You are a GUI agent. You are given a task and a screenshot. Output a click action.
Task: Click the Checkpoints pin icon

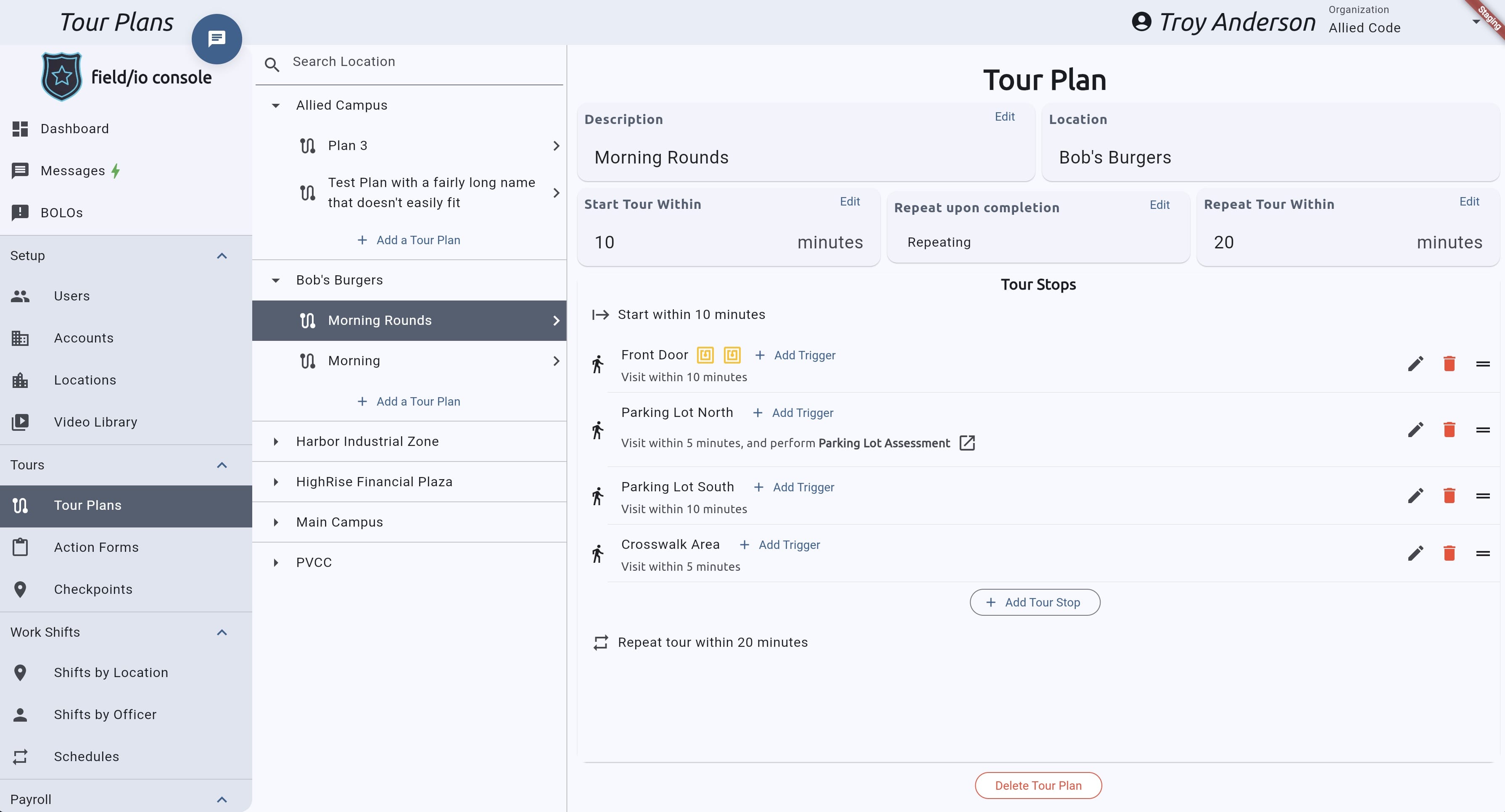[x=21, y=589]
